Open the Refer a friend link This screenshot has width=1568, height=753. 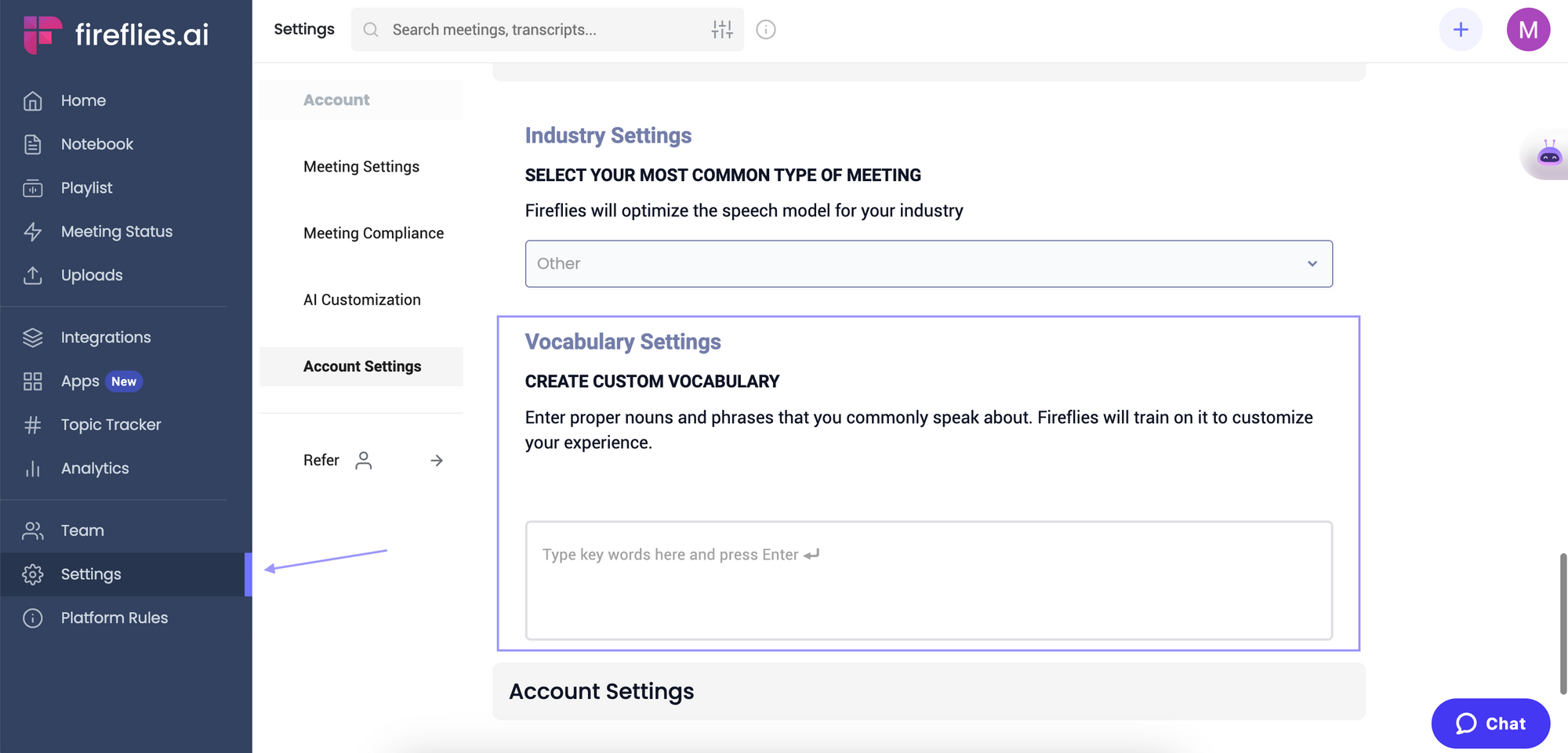(x=321, y=460)
